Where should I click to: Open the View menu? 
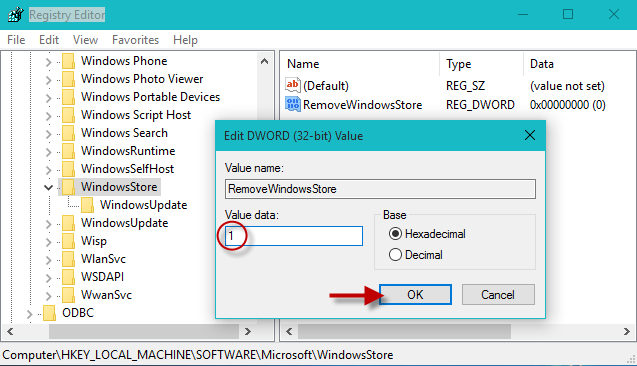(x=85, y=40)
